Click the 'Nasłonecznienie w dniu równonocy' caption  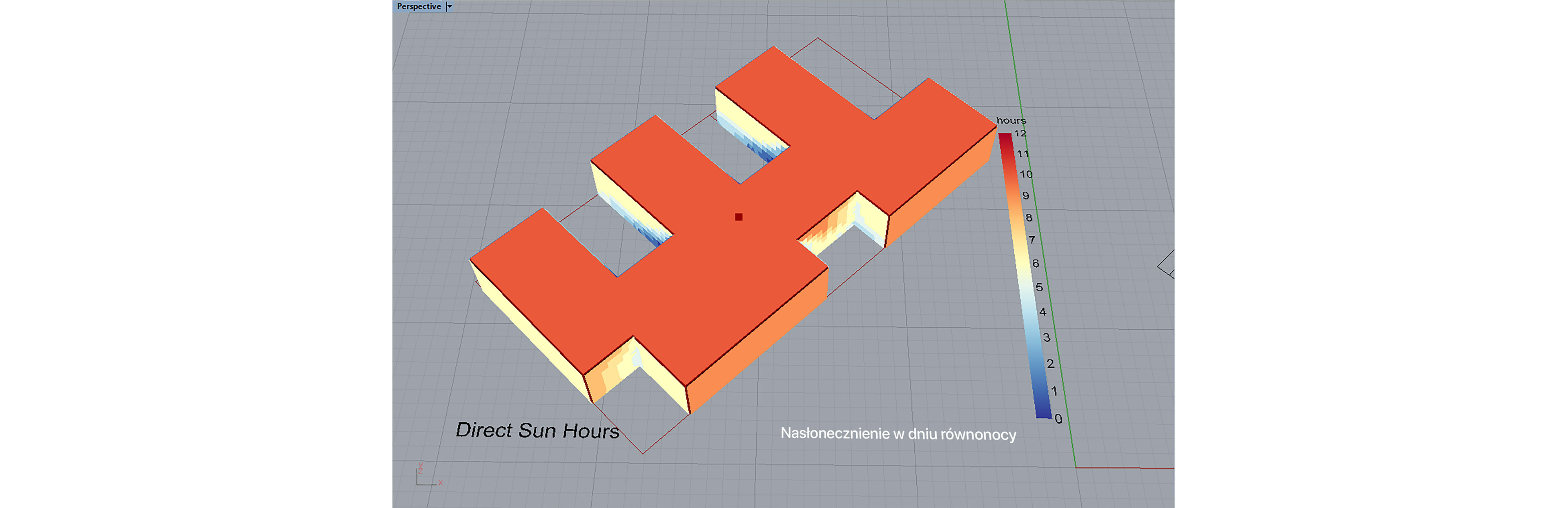(x=898, y=434)
